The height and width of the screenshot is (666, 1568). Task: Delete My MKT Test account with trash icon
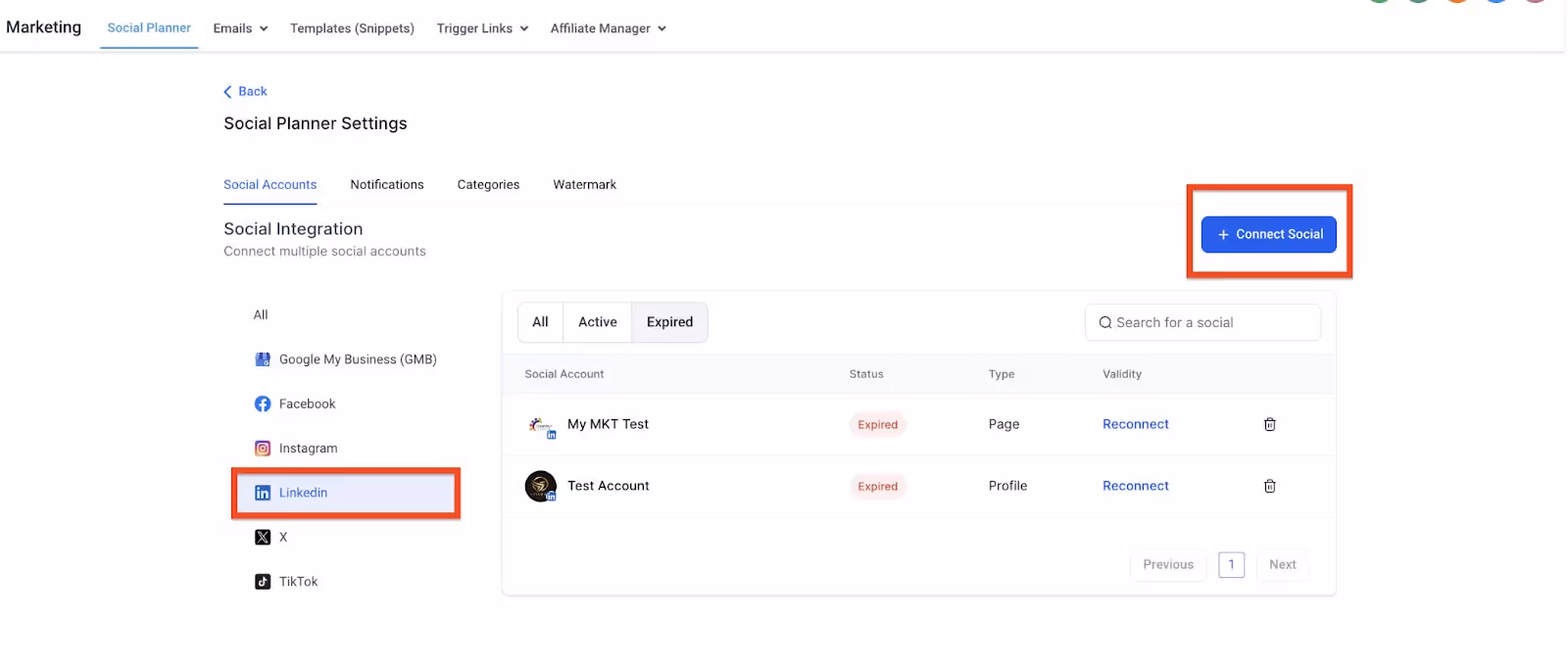pos(1270,424)
